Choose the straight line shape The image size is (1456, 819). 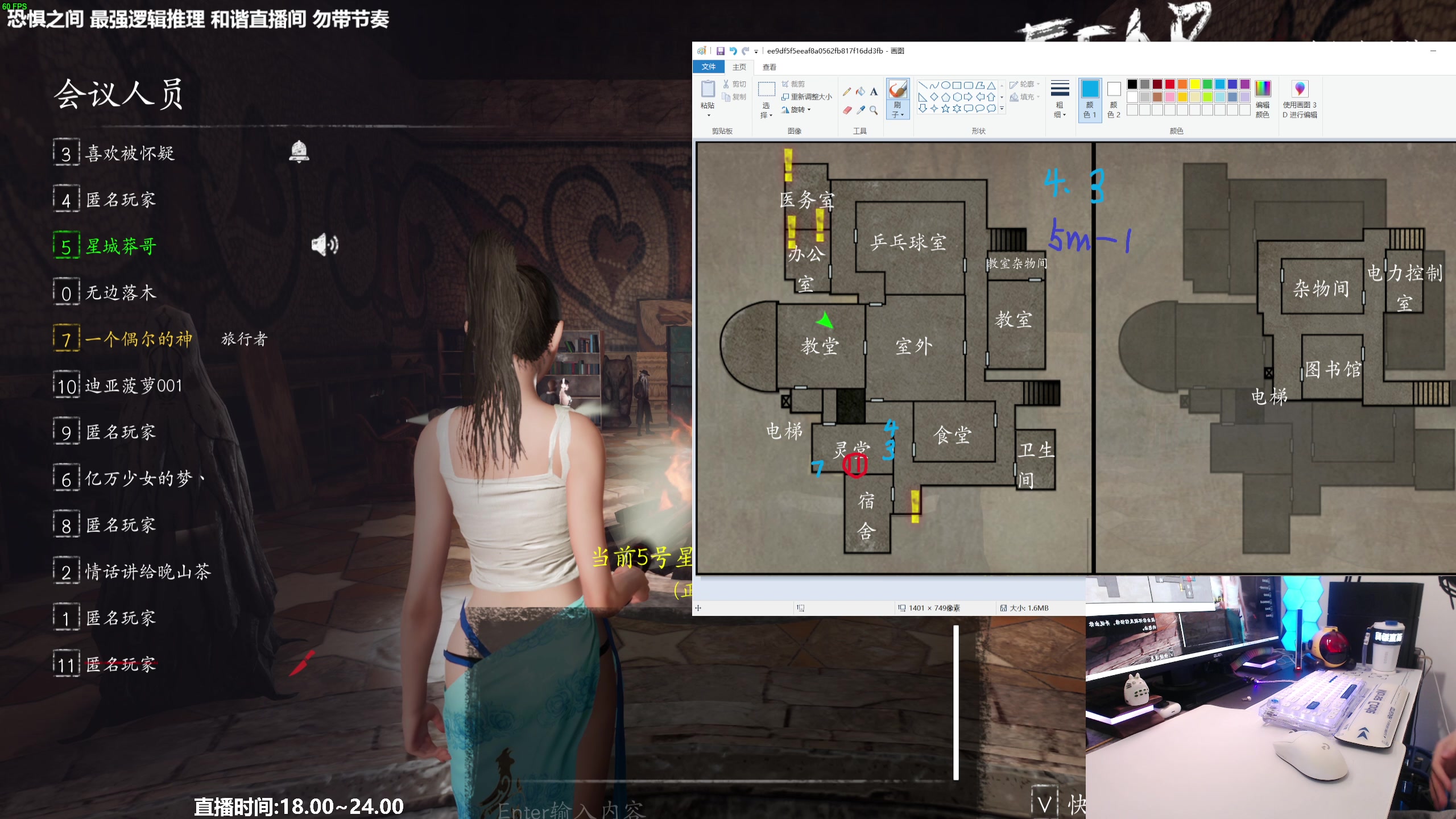(923, 85)
